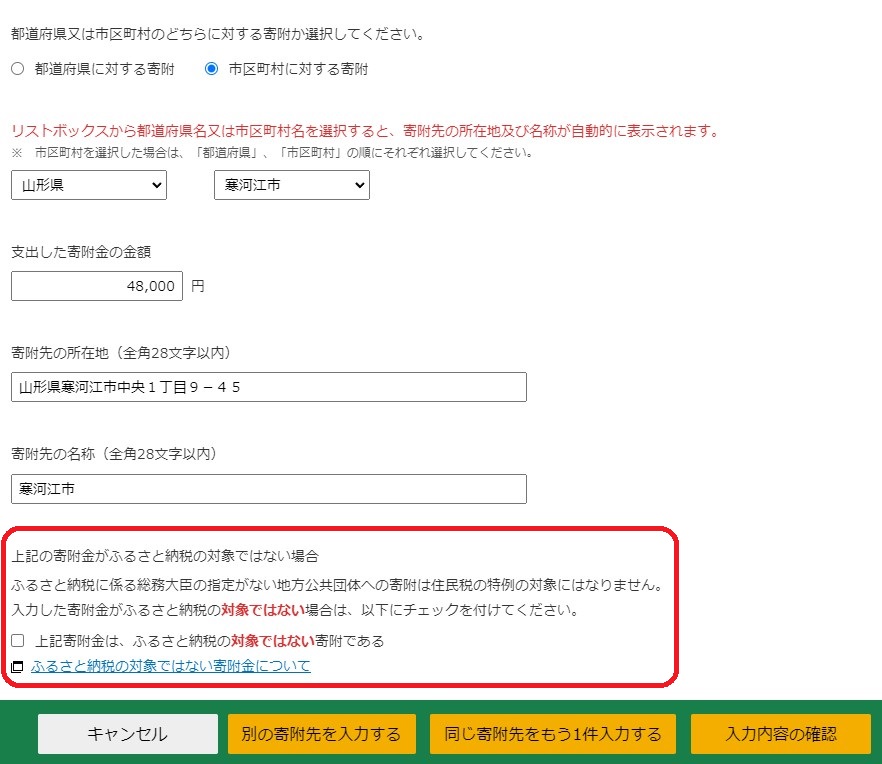
Task: Click the ※ 市区町村を選択した場合は note text
Action: tap(272, 152)
